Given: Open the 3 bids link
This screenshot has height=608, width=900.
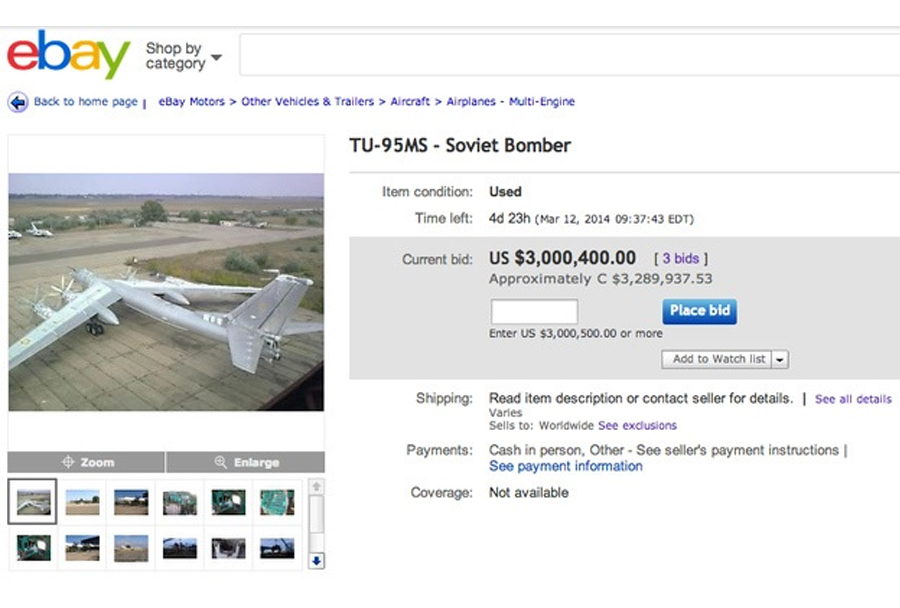Looking at the screenshot, I should pos(680,259).
